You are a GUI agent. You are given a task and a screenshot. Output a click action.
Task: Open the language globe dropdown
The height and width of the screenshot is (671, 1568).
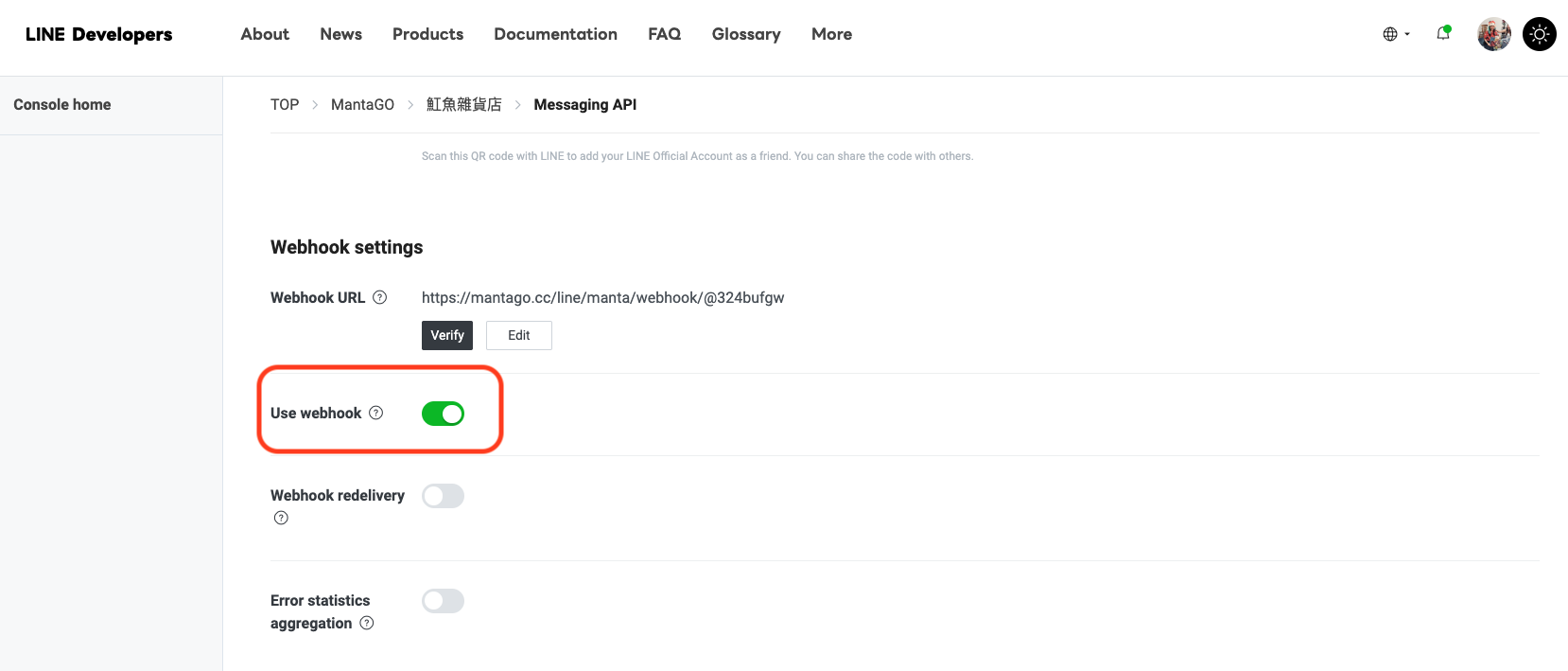pos(1396,34)
